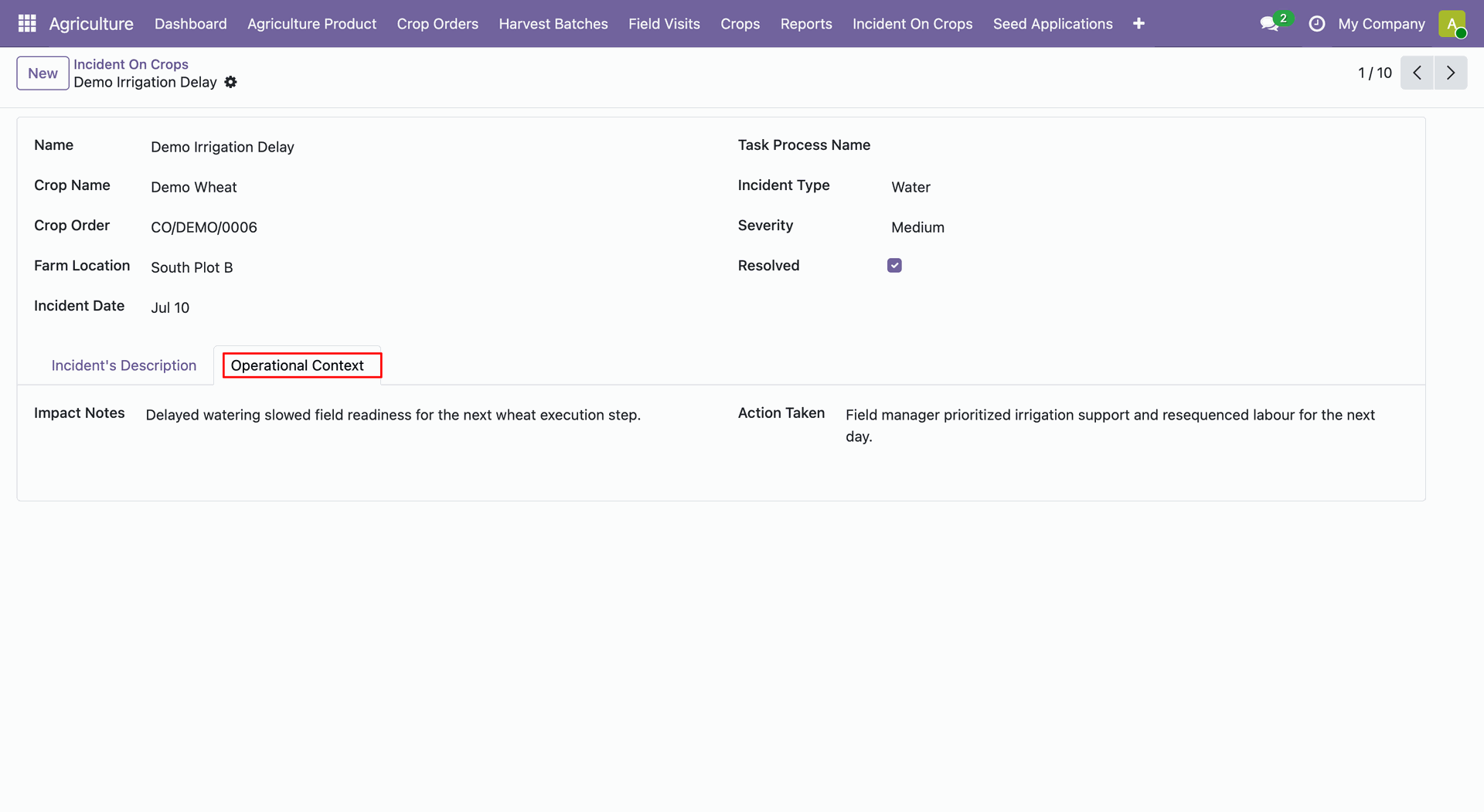
Task: Open the apps grid home menu
Action: click(27, 24)
